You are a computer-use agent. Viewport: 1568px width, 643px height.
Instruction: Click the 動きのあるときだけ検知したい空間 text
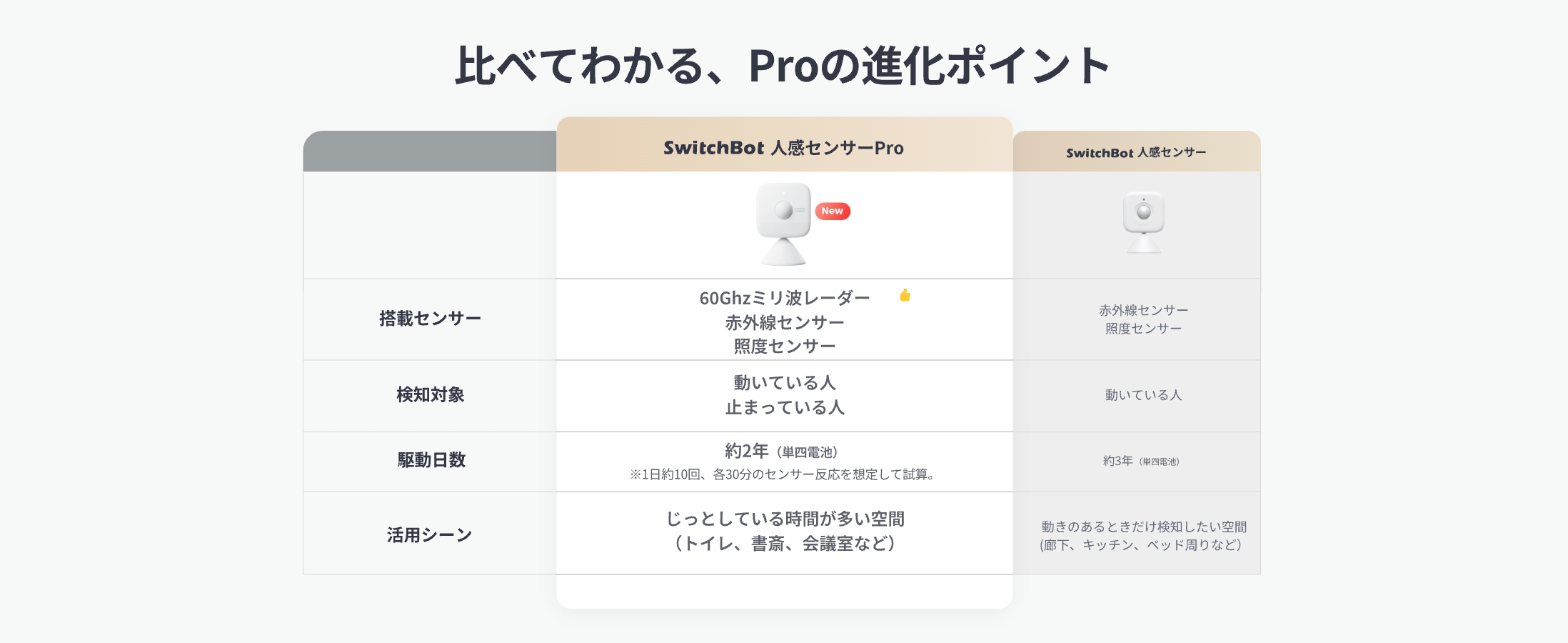(x=1144, y=527)
